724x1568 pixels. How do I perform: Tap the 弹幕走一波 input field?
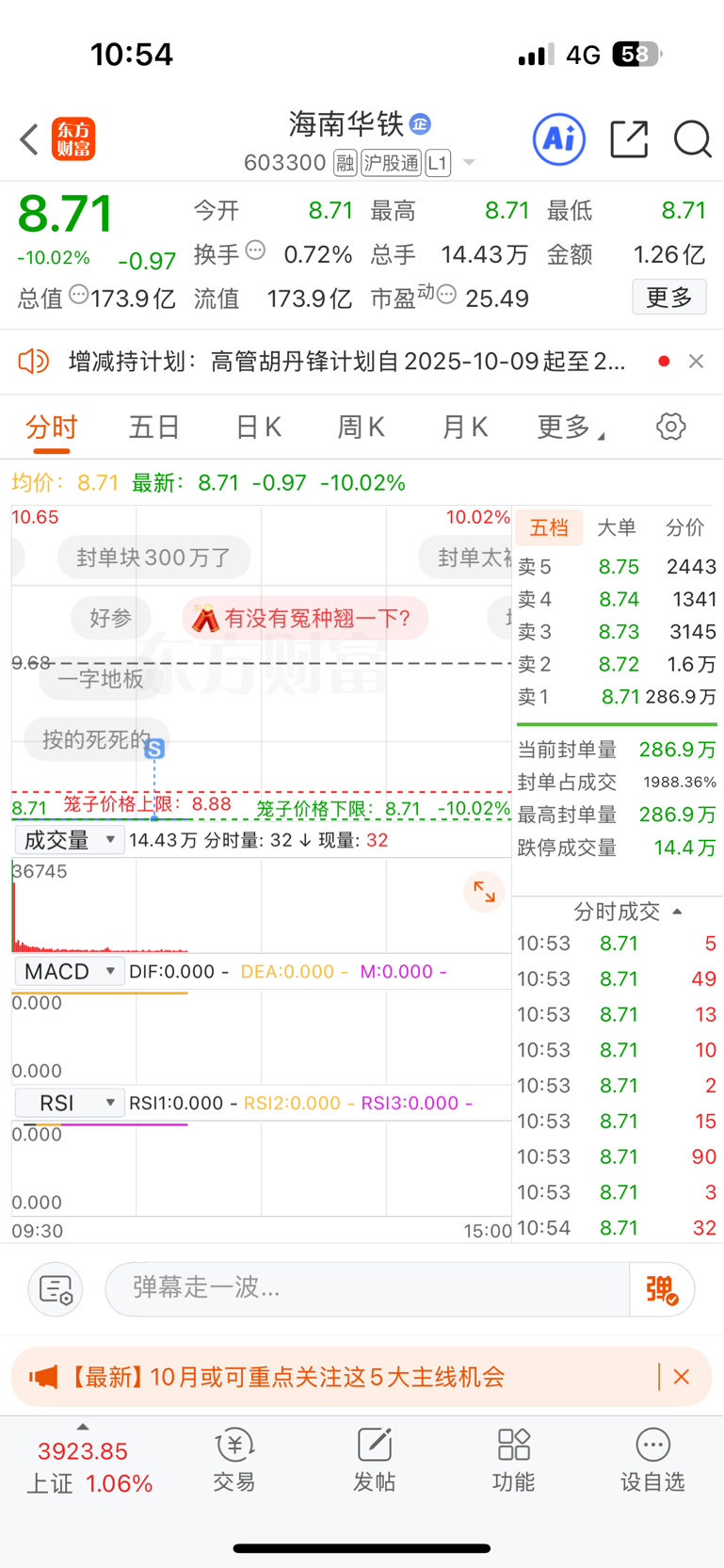(x=367, y=1289)
